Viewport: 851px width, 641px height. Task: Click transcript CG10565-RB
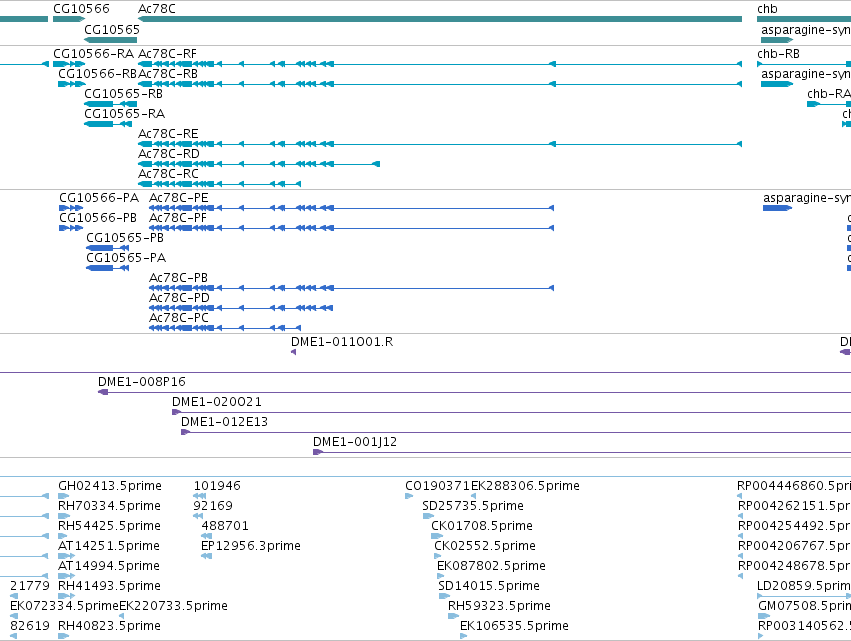(x=111, y=104)
